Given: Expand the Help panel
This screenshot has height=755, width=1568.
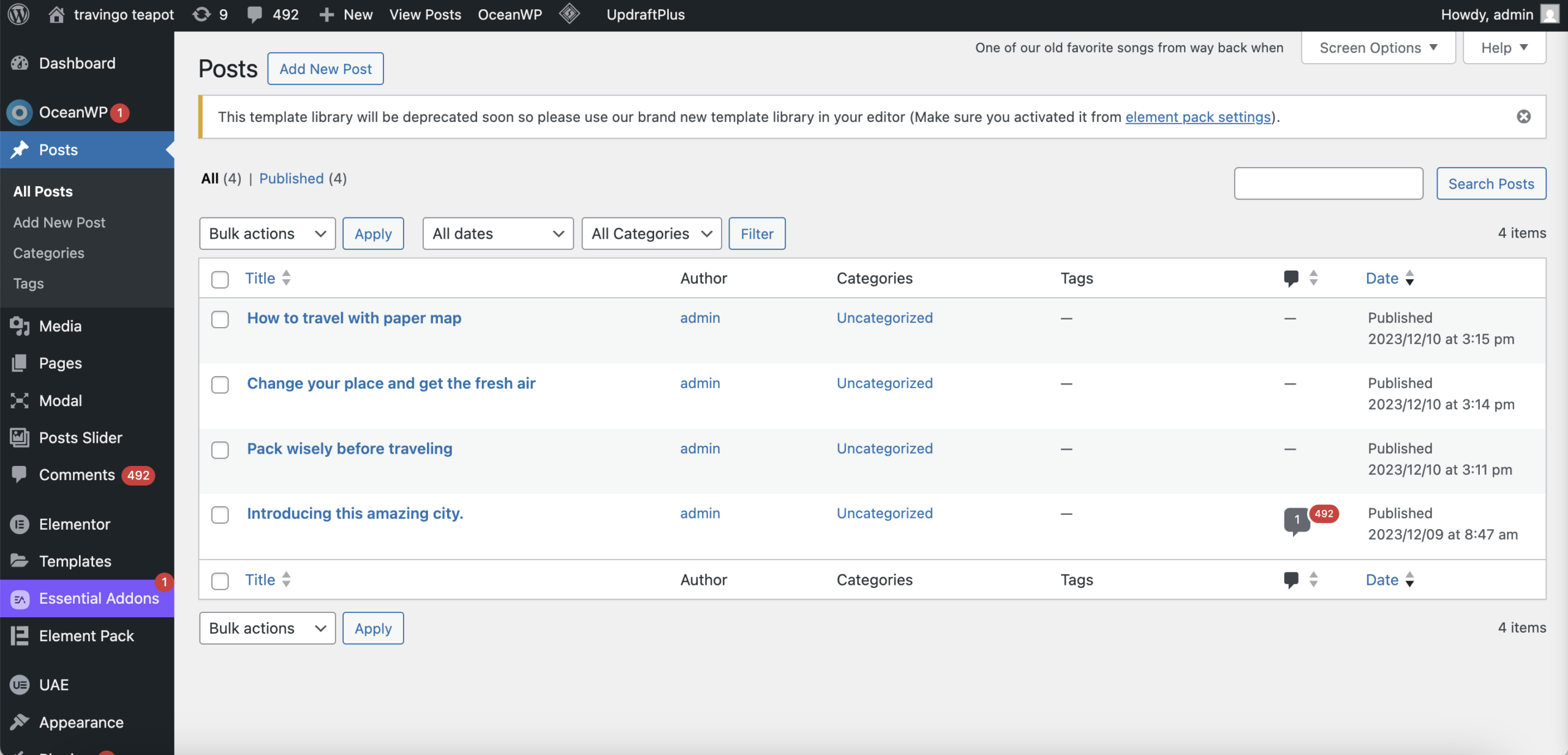Looking at the screenshot, I should pos(1504,48).
